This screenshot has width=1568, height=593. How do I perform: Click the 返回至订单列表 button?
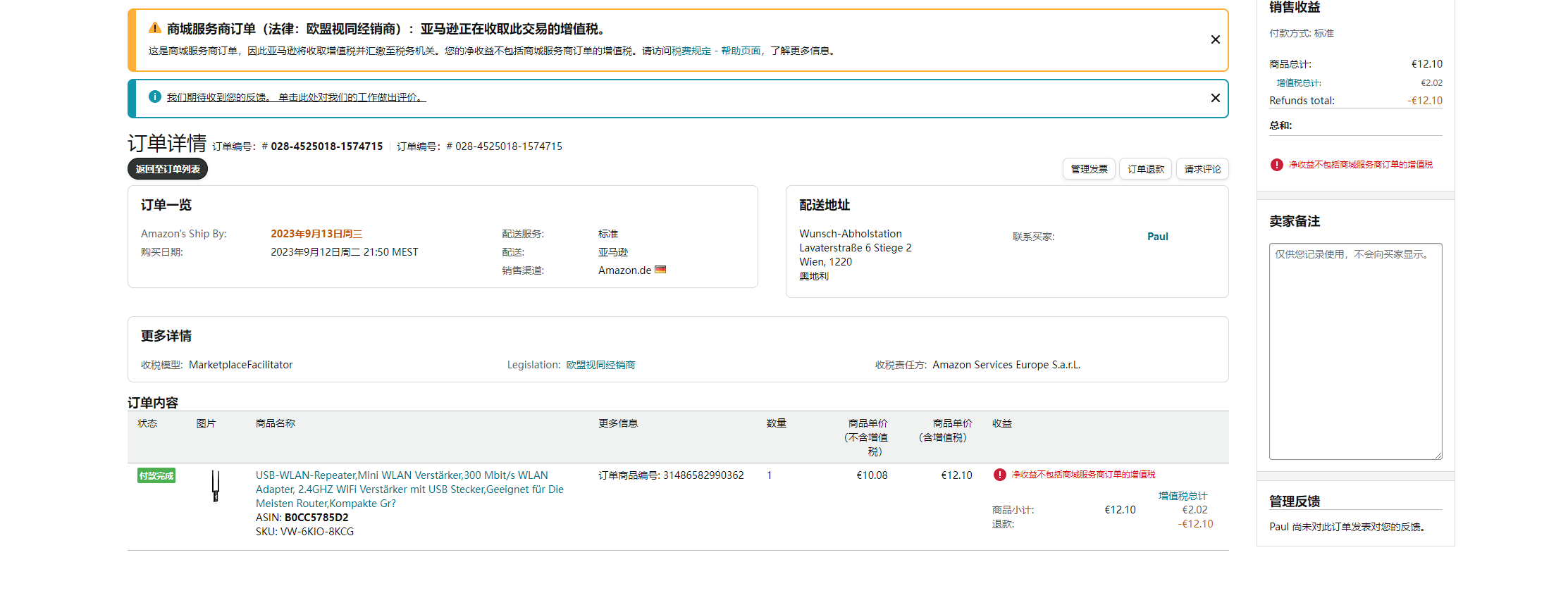[168, 169]
